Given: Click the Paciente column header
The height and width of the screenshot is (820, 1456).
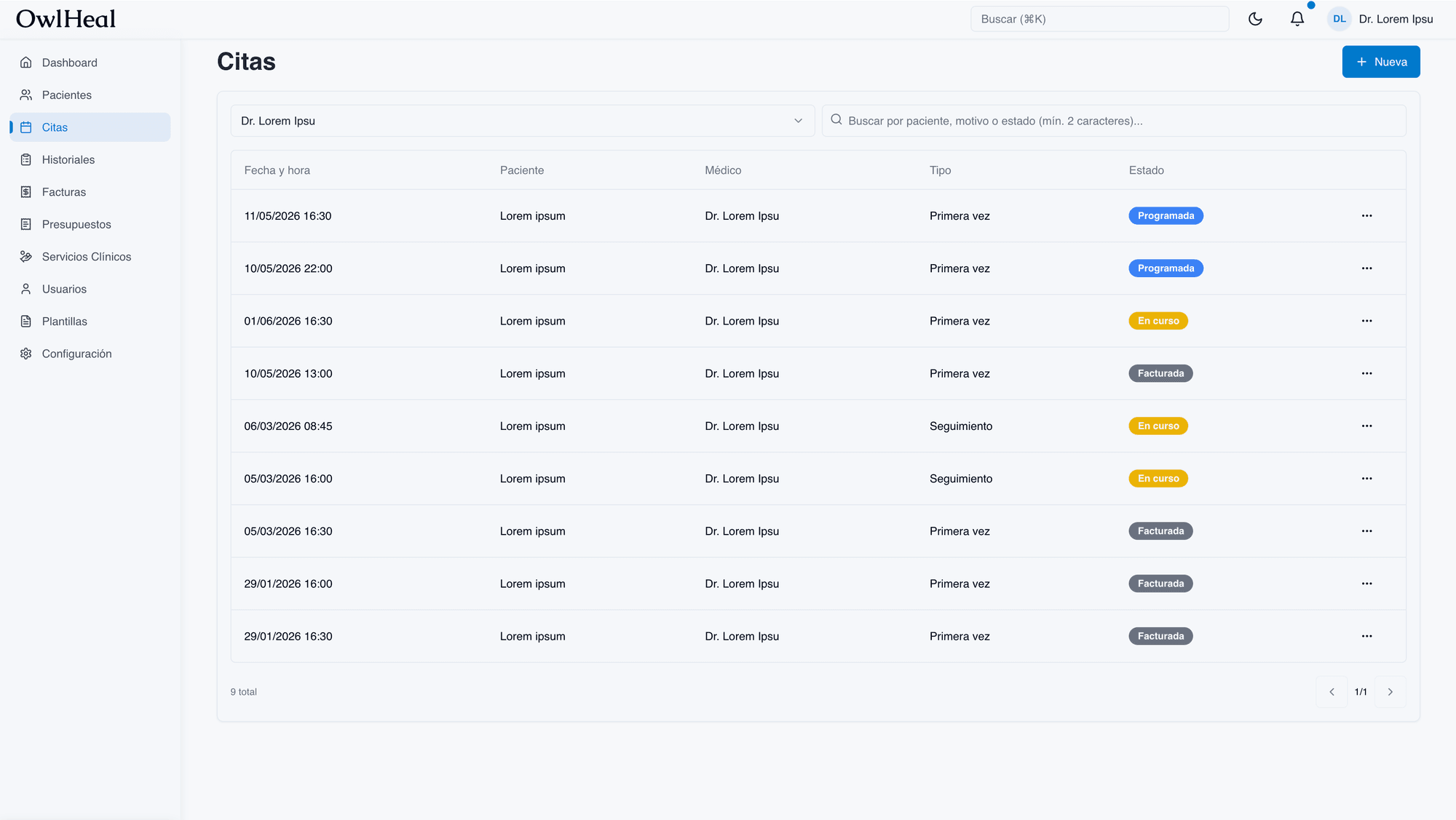Looking at the screenshot, I should coord(521,170).
